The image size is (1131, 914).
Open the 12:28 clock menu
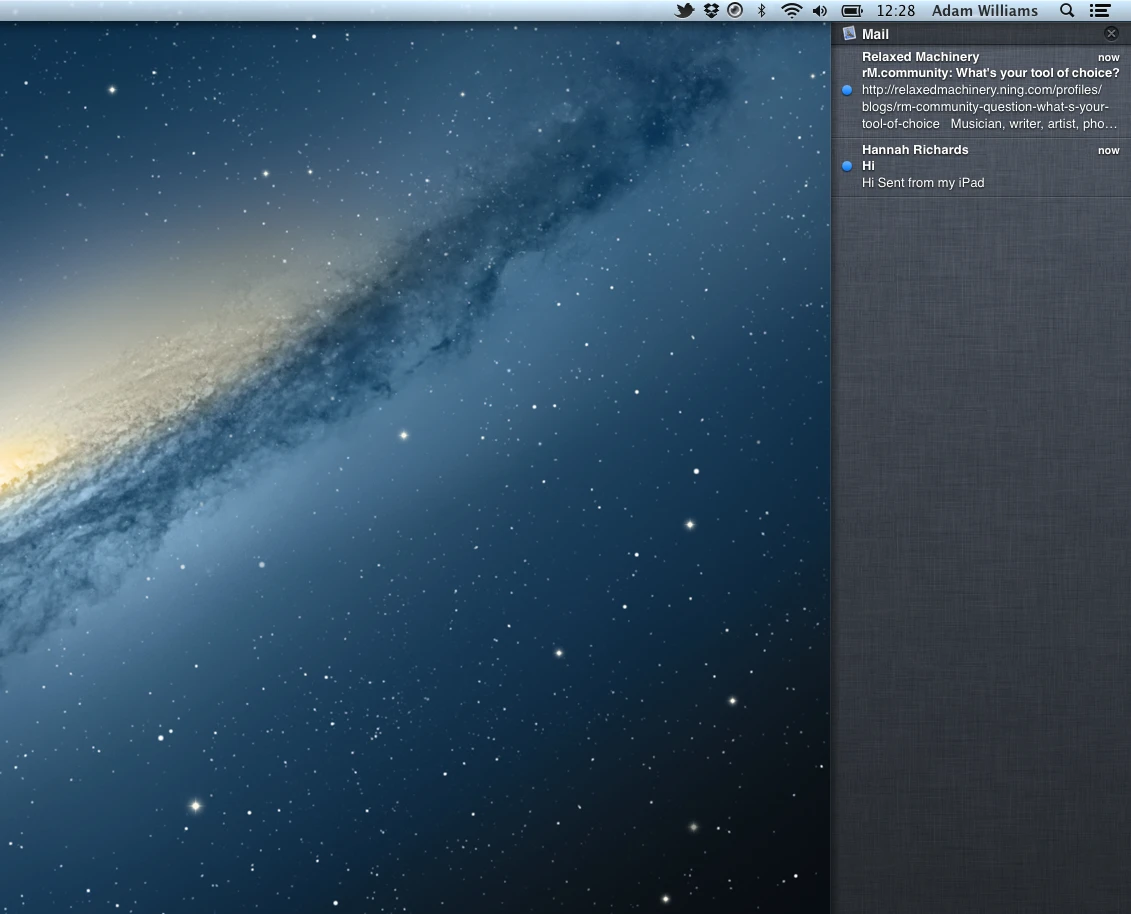pyautogui.click(x=895, y=11)
